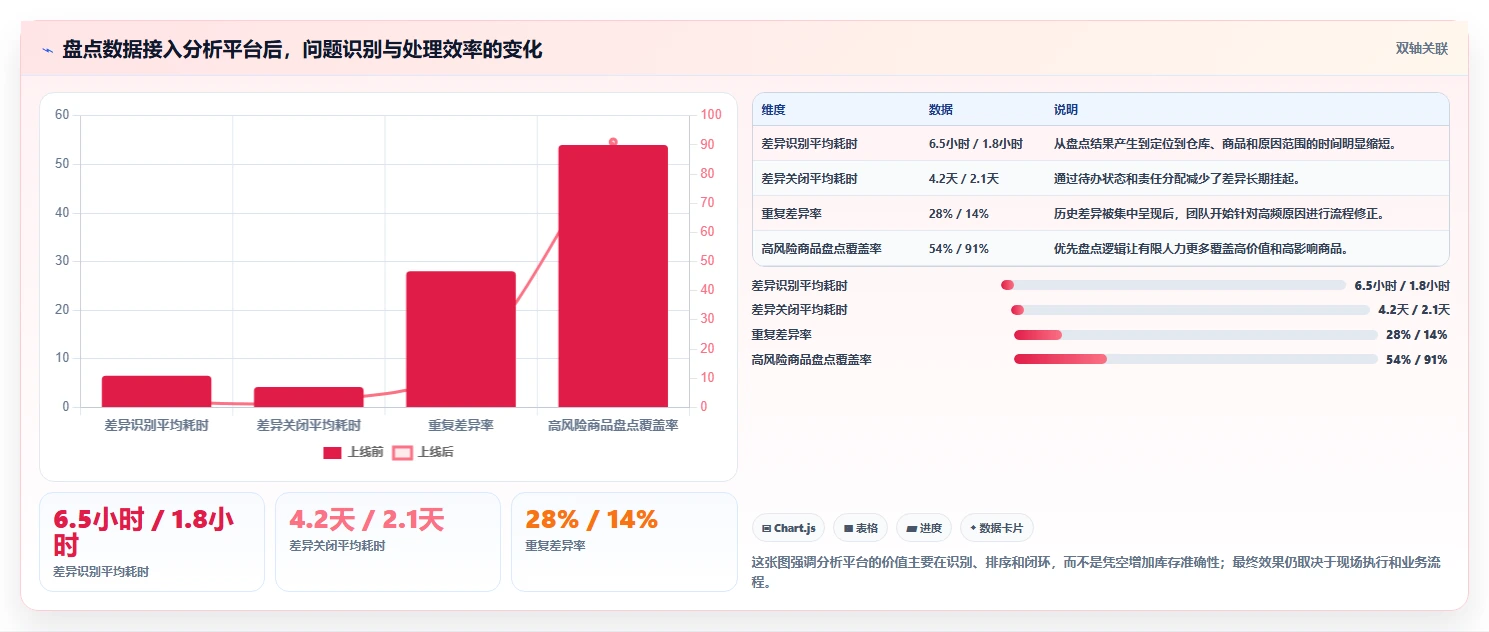Click the lightning icon beside the title
1489x632 pixels.
47,50
